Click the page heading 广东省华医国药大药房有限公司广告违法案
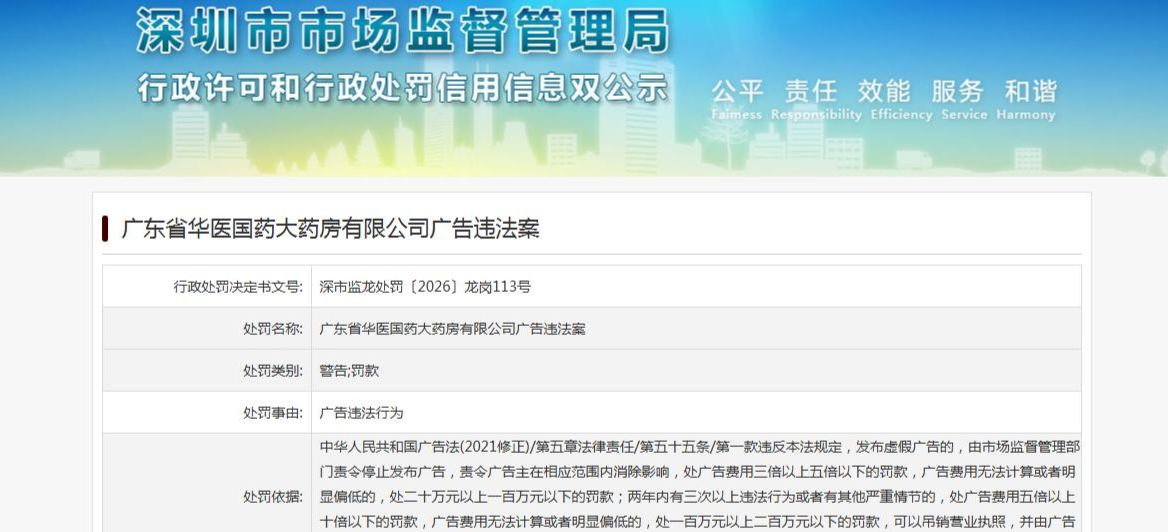 [330, 229]
